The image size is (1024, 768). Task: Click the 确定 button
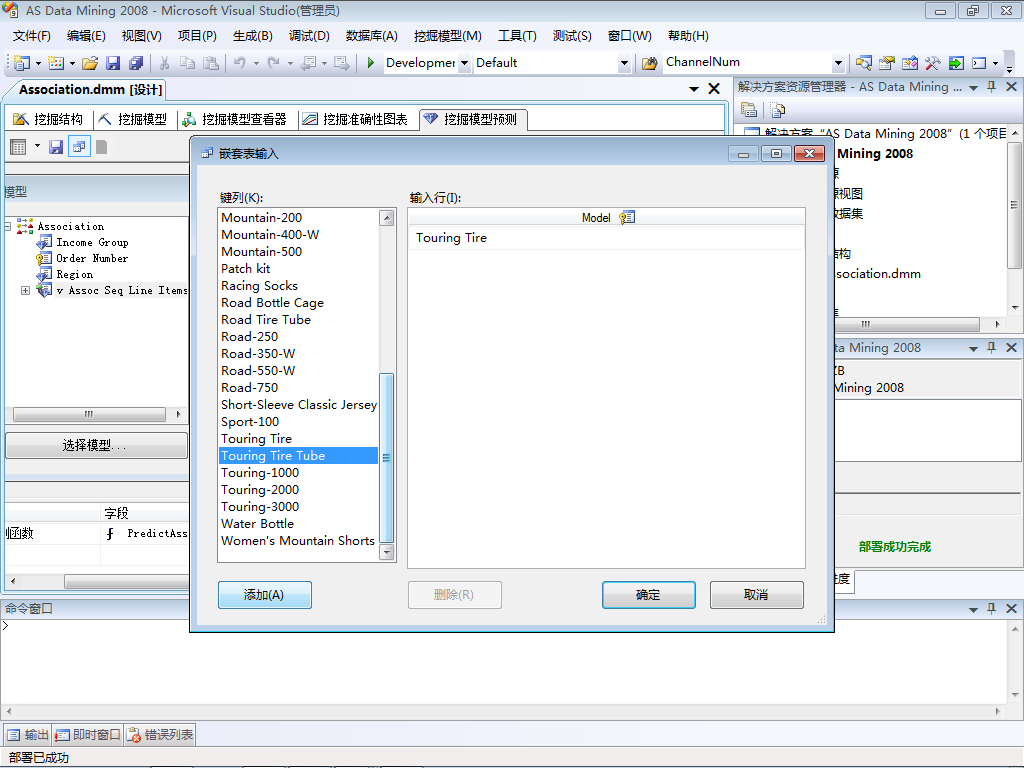[x=648, y=595]
